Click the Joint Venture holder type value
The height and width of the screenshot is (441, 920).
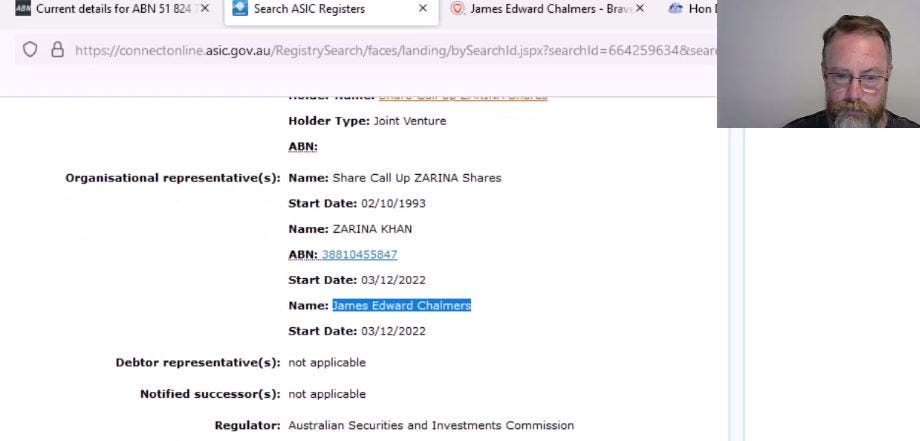coord(410,121)
